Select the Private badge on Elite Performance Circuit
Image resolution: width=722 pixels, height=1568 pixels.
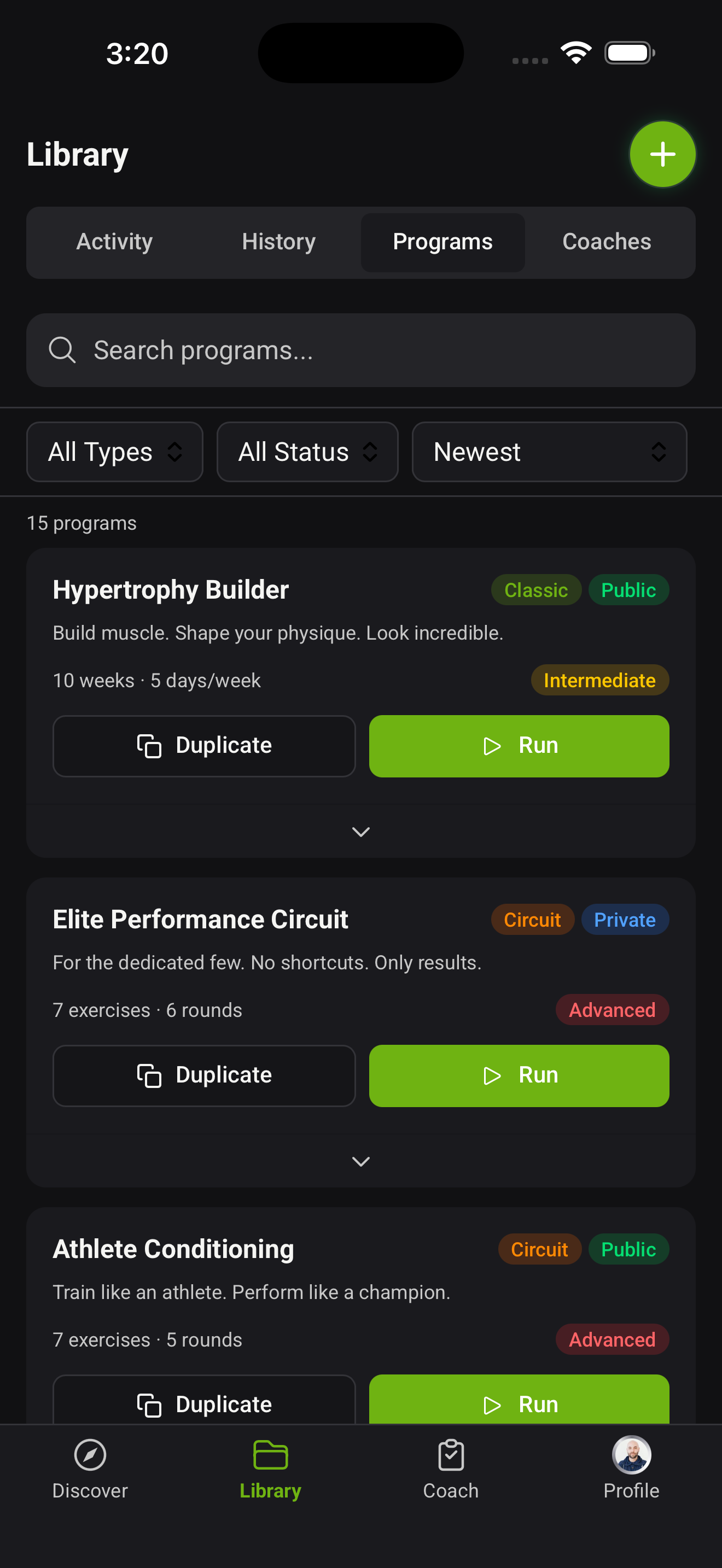pos(625,919)
